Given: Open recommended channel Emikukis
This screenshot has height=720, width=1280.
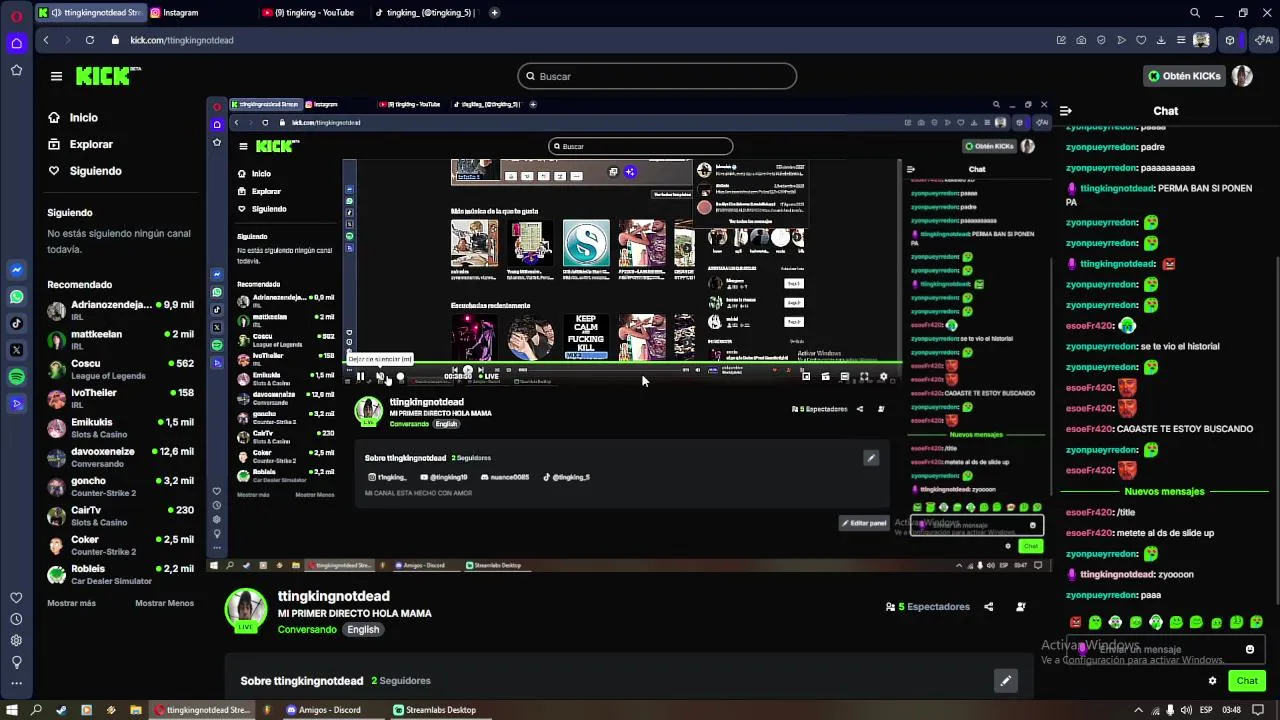Looking at the screenshot, I should 121,427.
